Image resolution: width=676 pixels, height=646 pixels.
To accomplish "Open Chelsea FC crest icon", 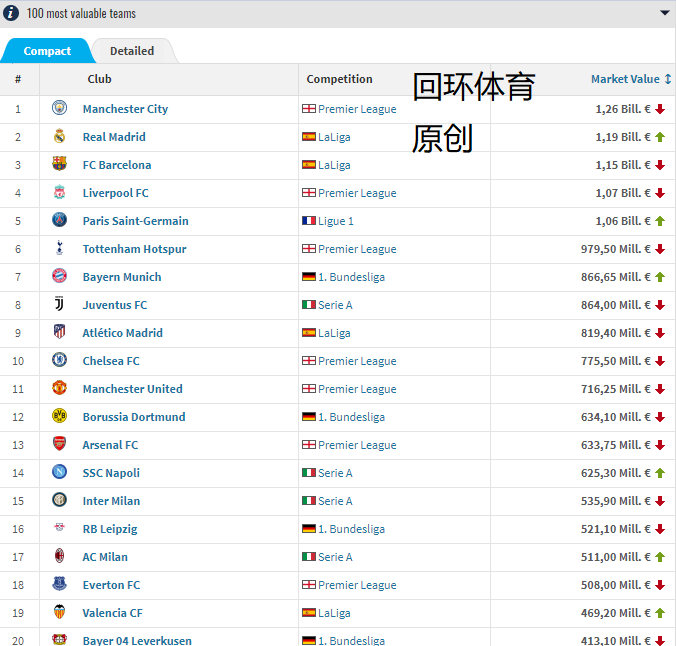I will tap(59, 360).
